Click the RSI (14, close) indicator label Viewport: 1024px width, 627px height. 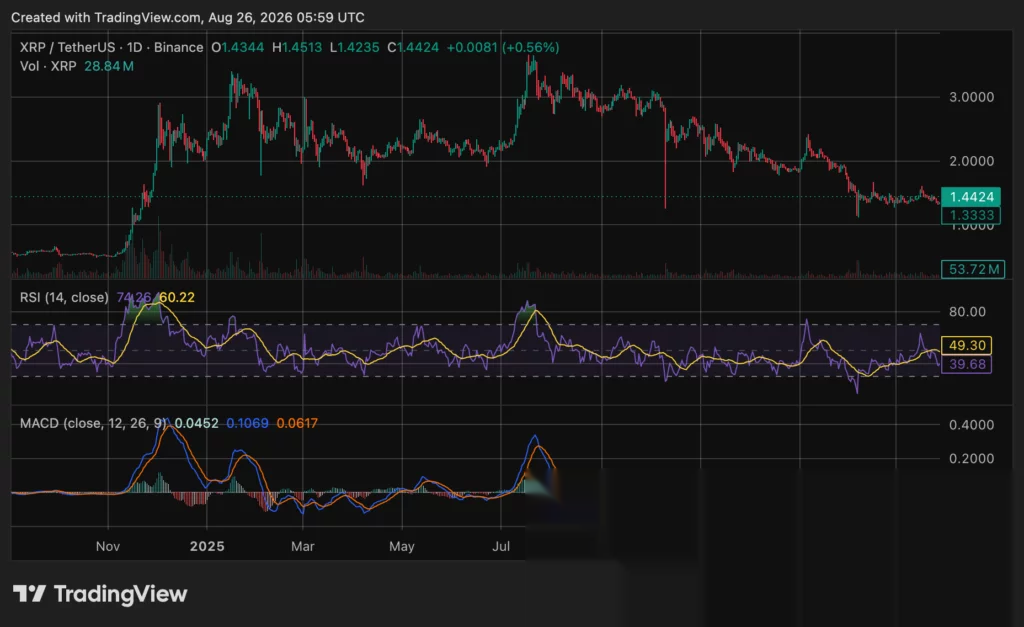click(x=64, y=297)
